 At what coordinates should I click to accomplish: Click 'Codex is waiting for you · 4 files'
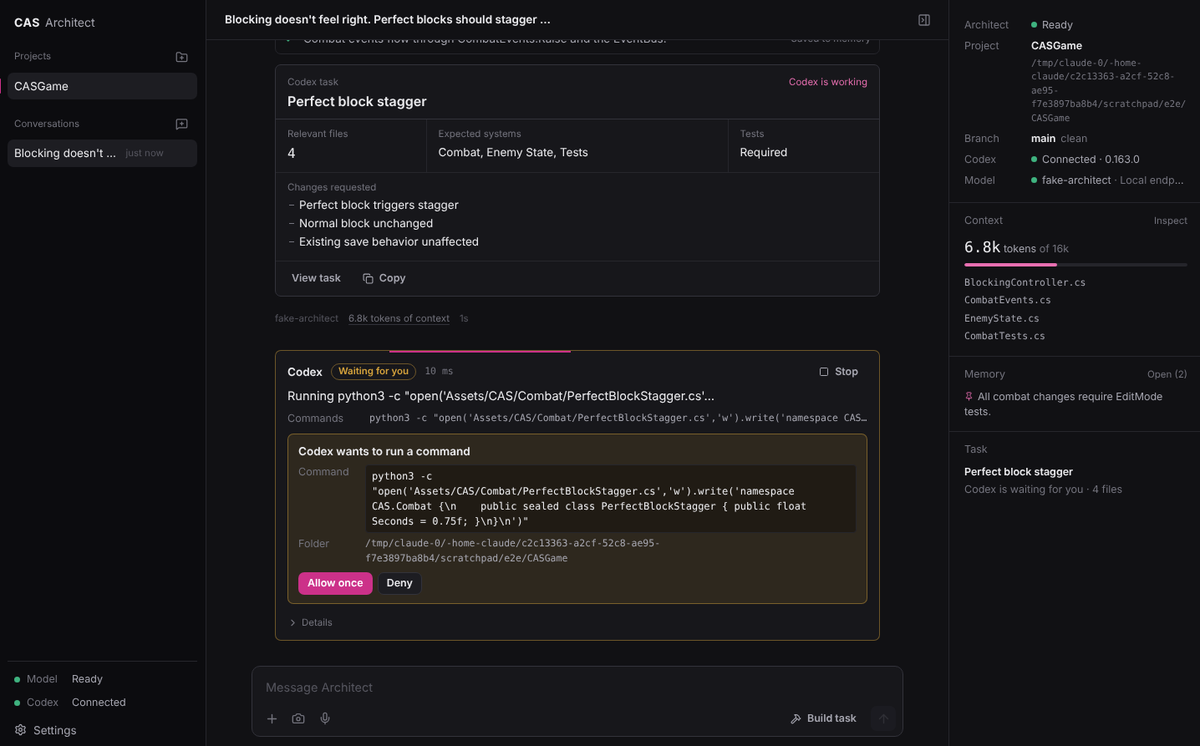[1043, 489]
